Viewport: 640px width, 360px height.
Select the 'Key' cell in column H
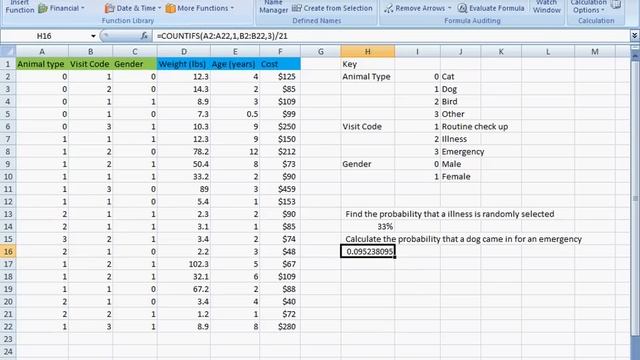[367, 64]
